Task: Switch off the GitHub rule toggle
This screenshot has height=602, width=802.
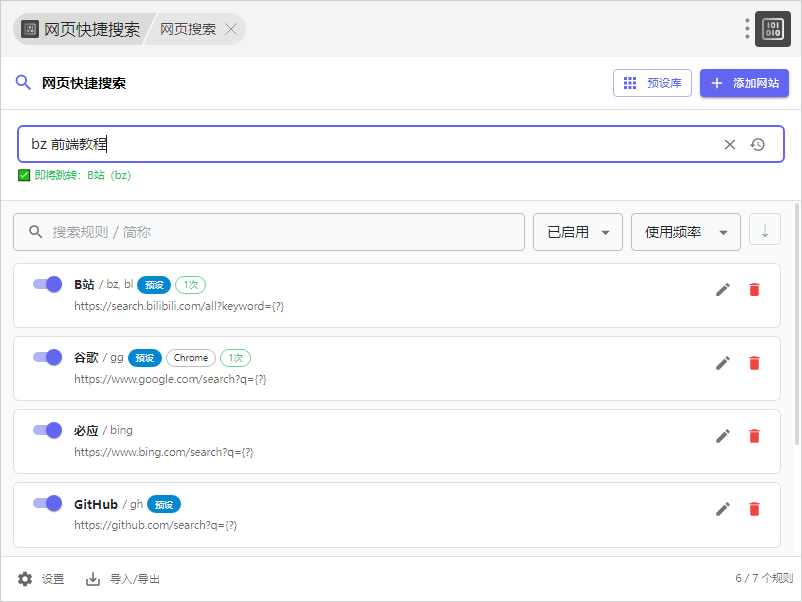Action: pyautogui.click(x=47, y=503)
